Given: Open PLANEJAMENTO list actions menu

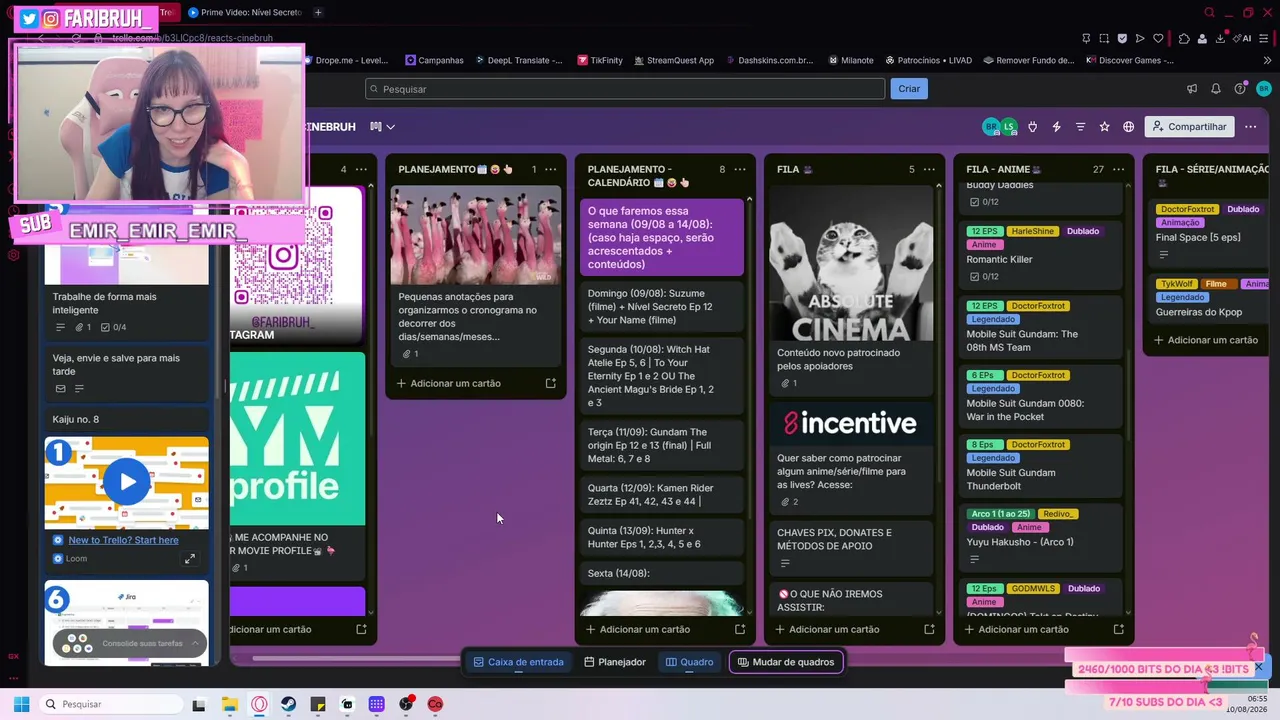Looking at the screenshot, I should tap(550, 169).
